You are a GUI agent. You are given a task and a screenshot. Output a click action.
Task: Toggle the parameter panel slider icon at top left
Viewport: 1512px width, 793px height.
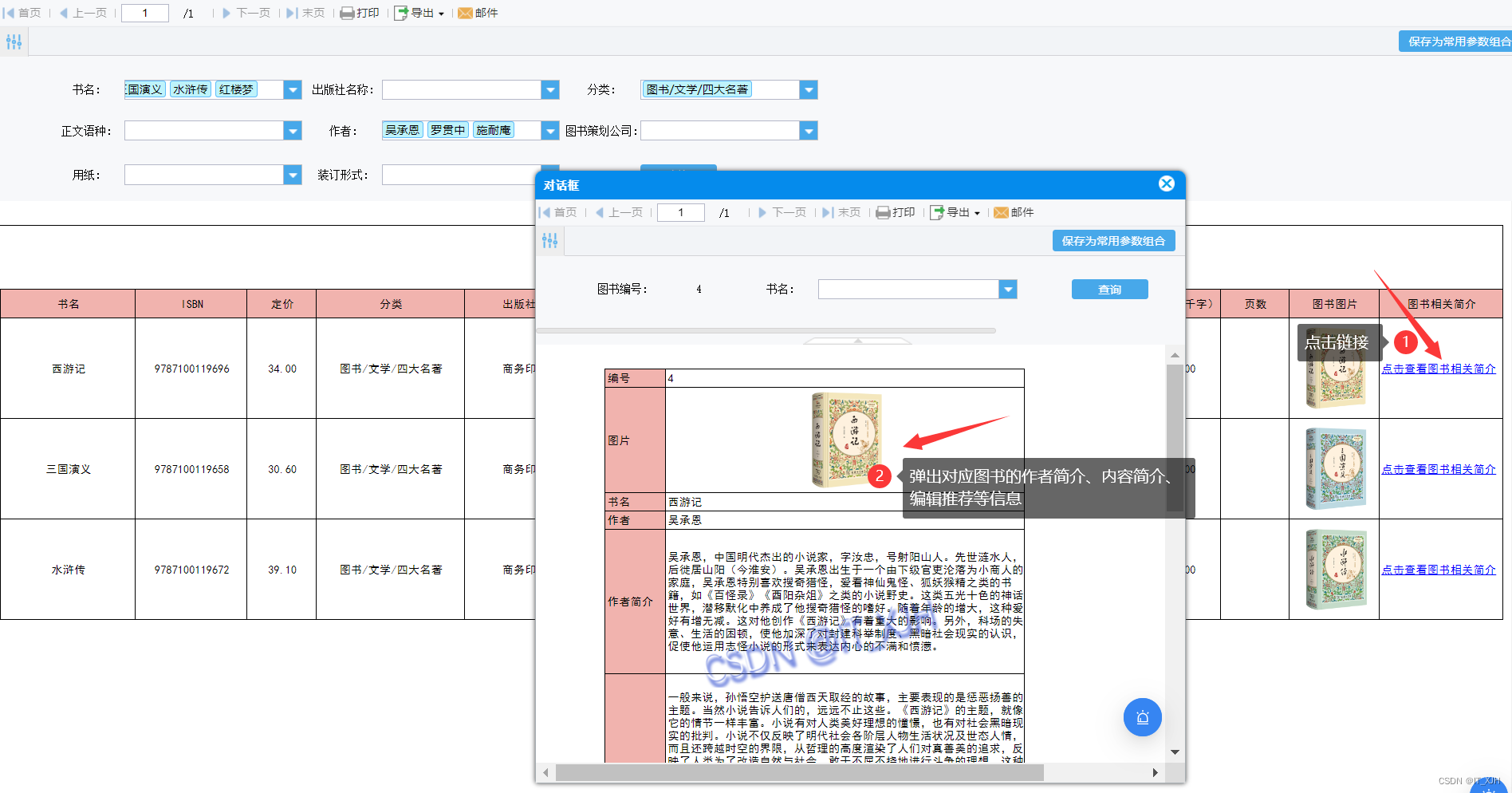14,41
